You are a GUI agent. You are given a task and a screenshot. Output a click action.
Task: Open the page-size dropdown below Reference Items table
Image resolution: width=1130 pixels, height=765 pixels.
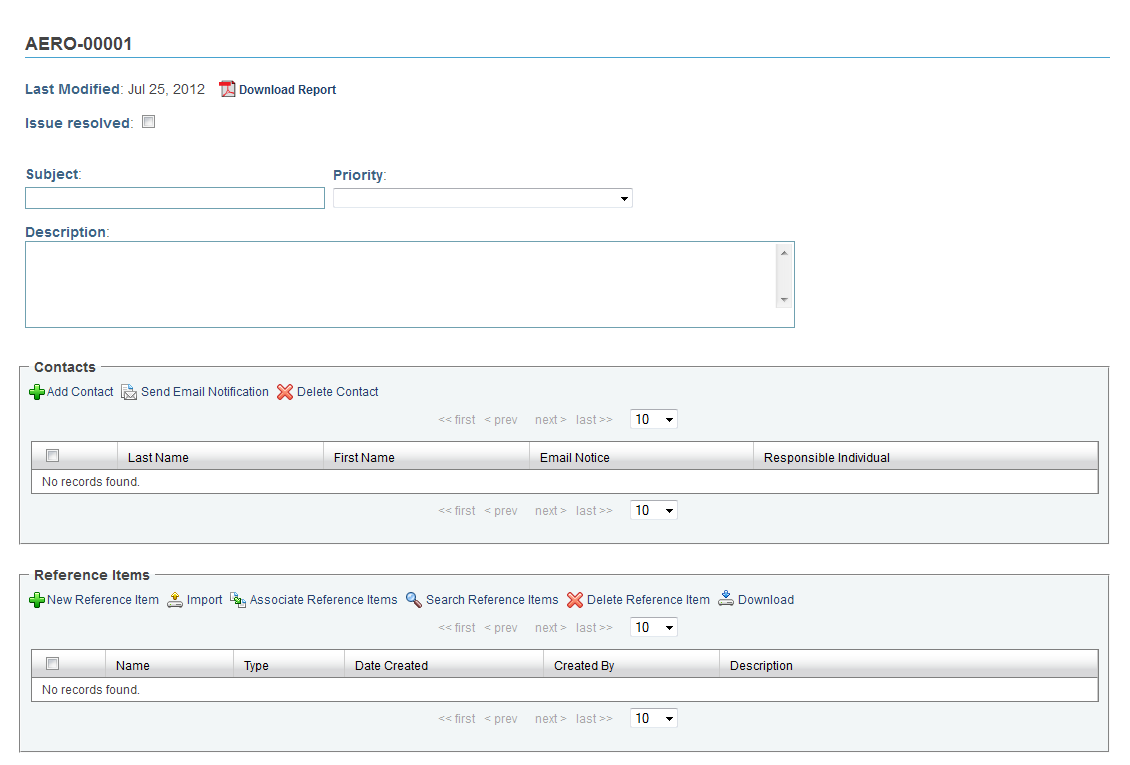(x=654, y=718)
